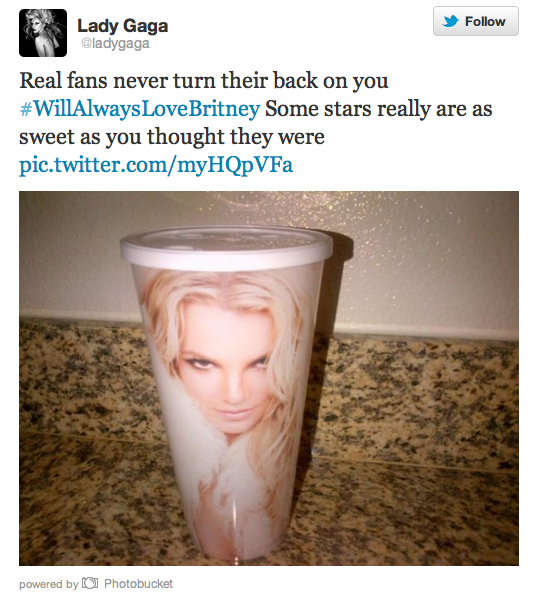
Task: Click the phrase "Some stars really are as"
Action: [x=379, y=109]
